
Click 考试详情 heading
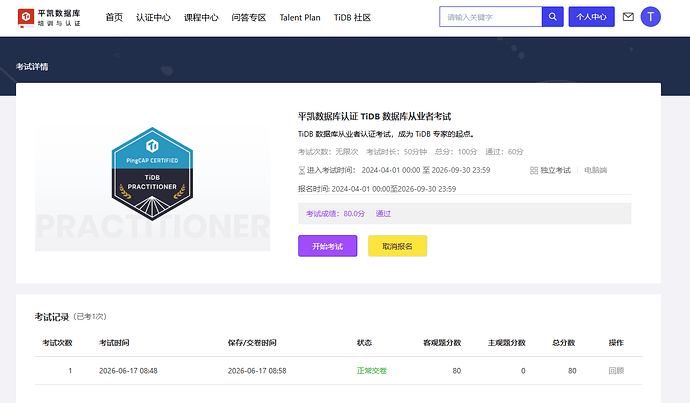32,67
